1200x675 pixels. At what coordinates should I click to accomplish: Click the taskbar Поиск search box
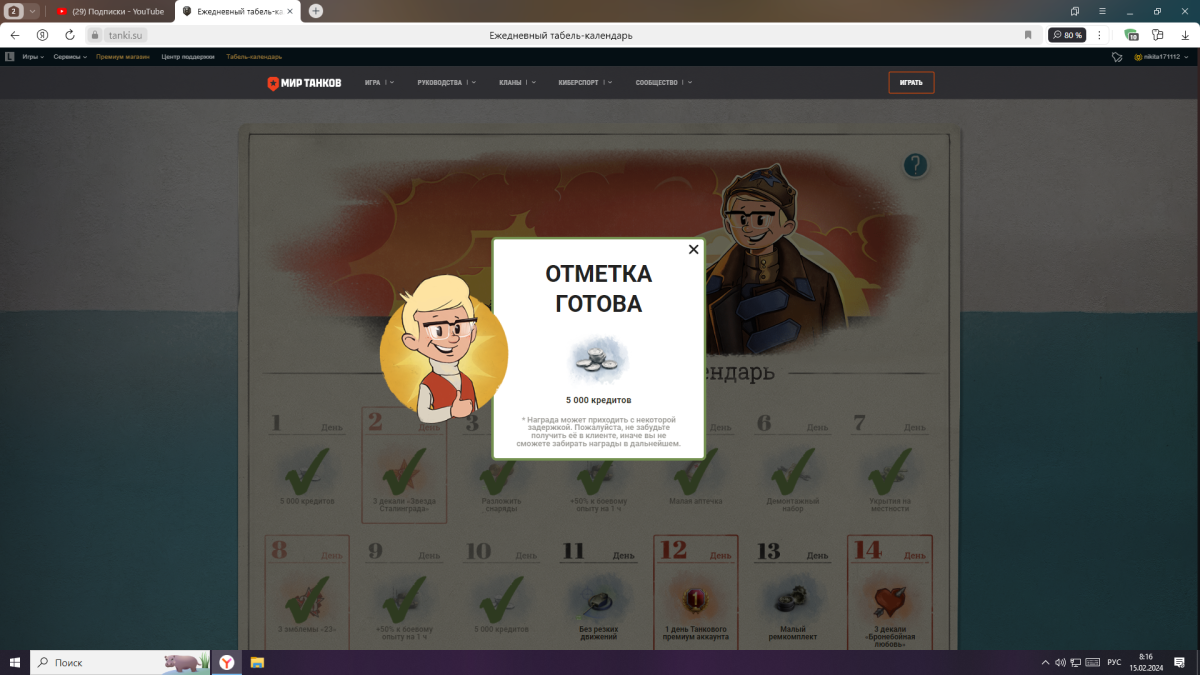pyautogui.click(x=121, y=662)
